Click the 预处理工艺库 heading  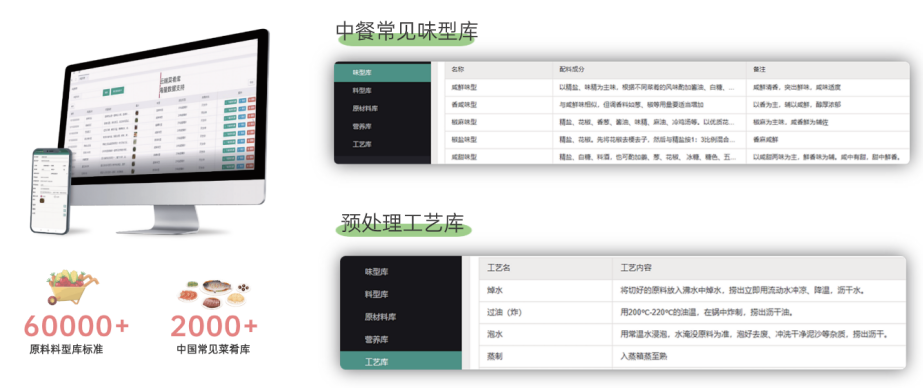(403, 223)
